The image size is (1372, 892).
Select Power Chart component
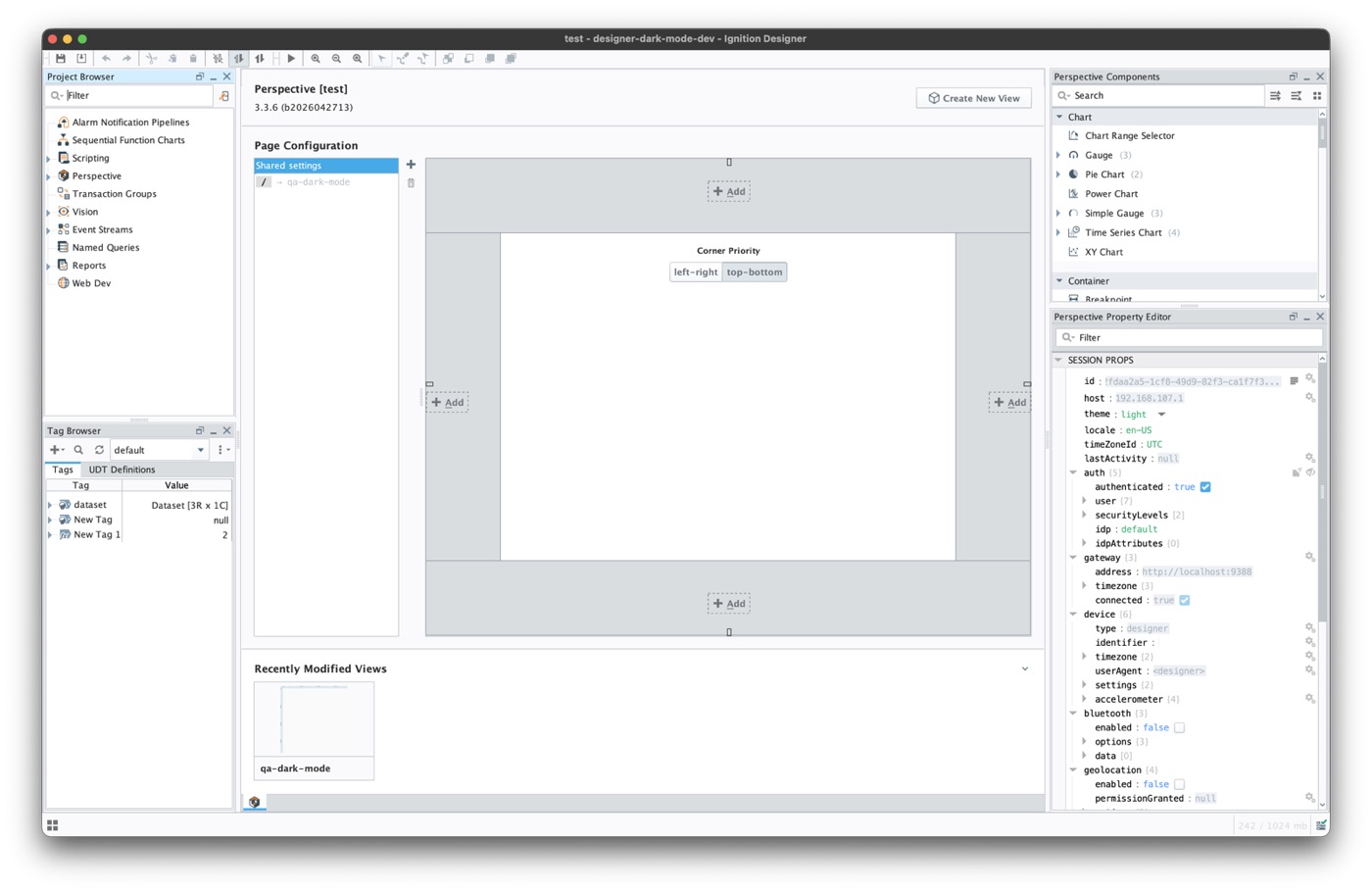(x=1111, y=194)
